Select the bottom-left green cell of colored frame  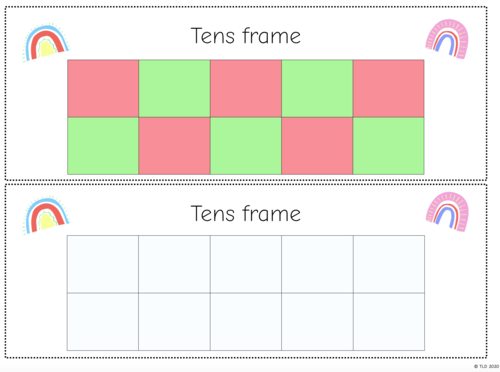(103, 146)
